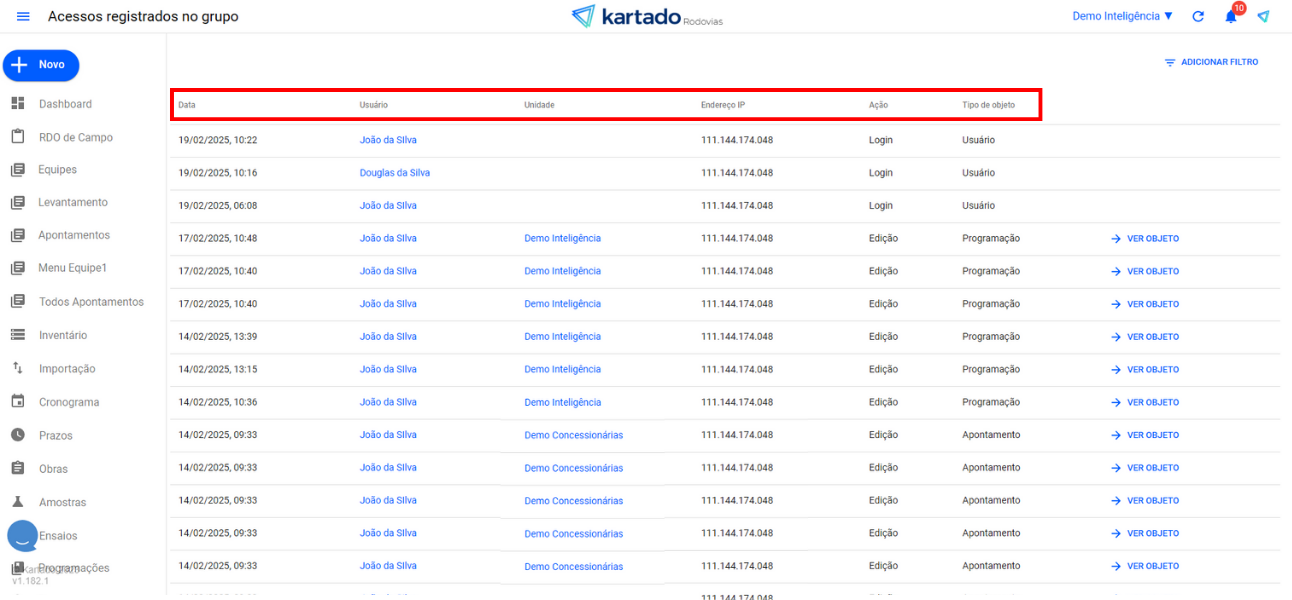Expand the Demo Inteligência dropdown
The image size is (1292, 600).
[1122, 17]
